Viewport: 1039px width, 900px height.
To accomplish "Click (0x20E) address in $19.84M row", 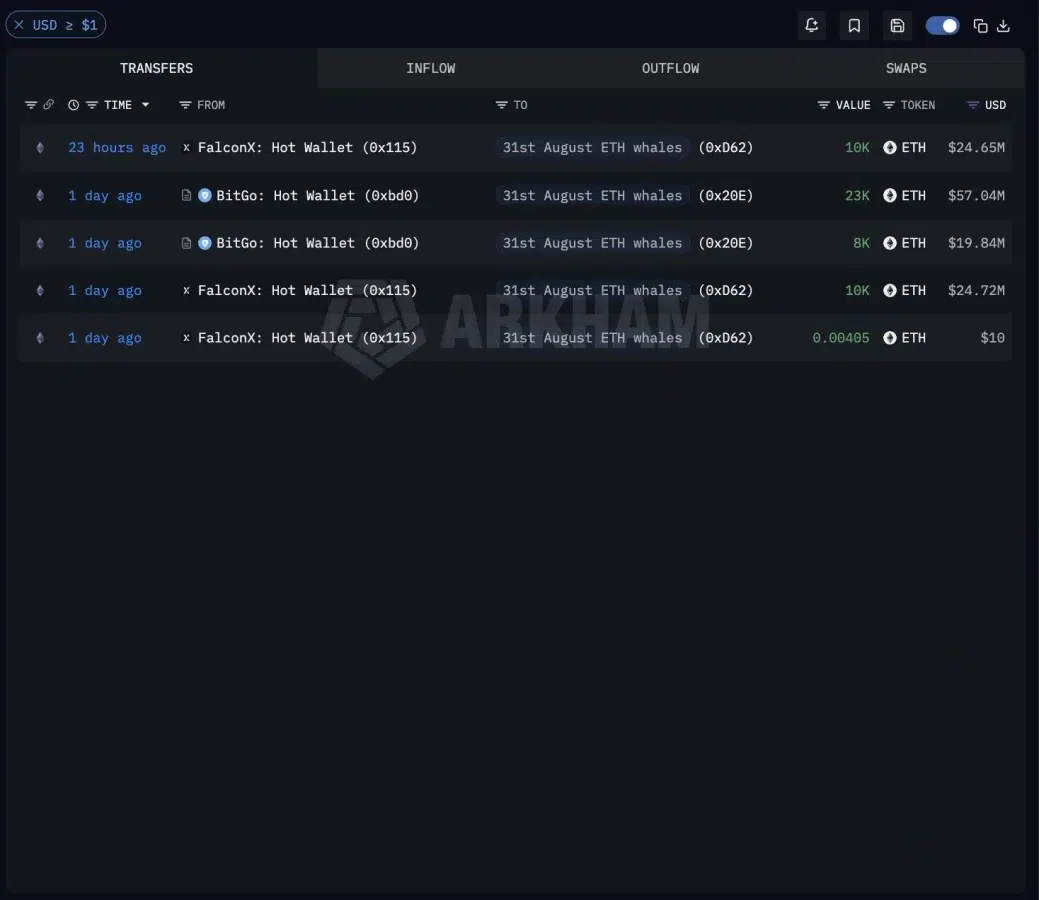I will pyautogui.click(x=726, y=243).
